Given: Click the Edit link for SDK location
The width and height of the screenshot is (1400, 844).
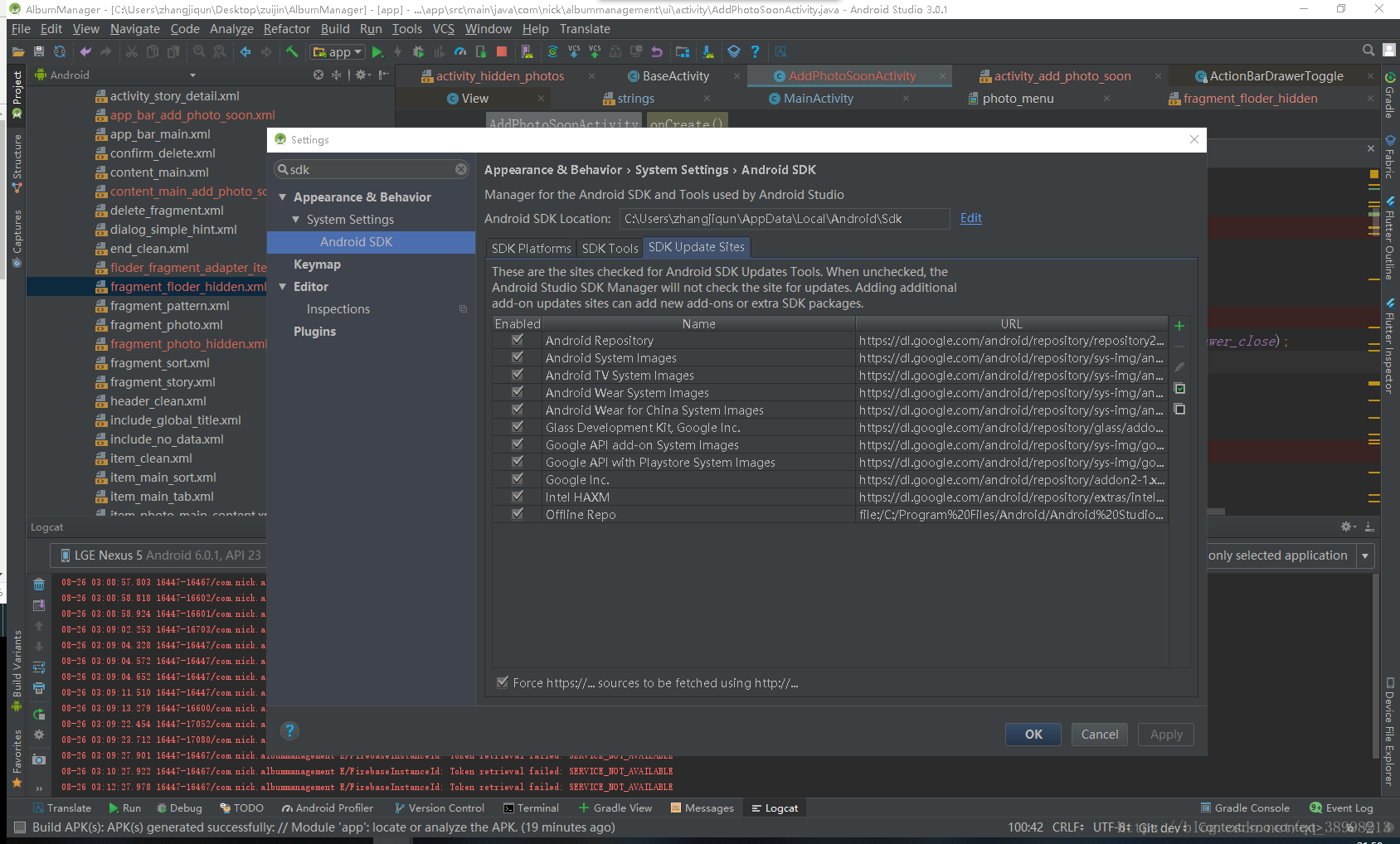Looking at the screenshot, I should (970, 218).
